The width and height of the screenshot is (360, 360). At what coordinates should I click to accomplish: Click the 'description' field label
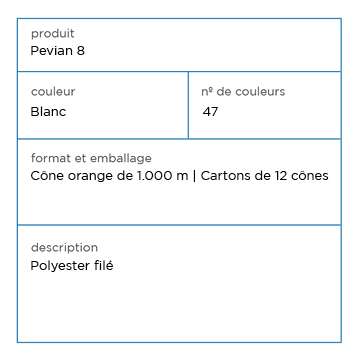coord(64,248)
